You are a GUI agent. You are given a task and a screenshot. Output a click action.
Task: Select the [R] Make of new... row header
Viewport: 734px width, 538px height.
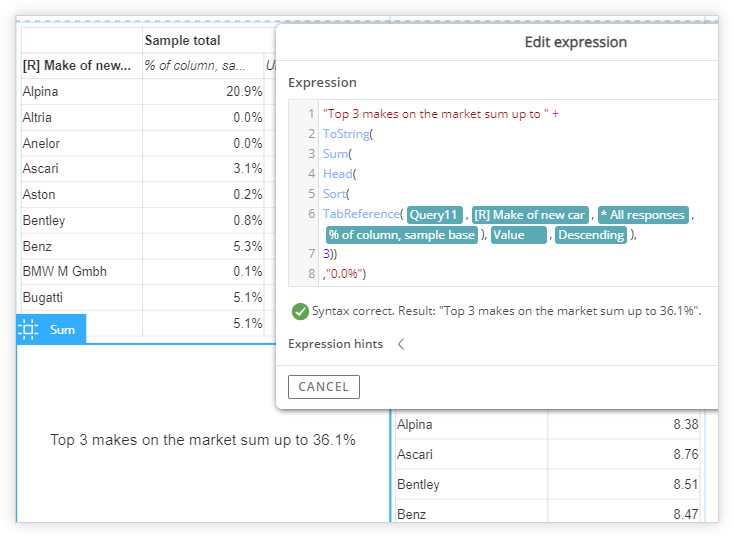(x=76, y=66)
